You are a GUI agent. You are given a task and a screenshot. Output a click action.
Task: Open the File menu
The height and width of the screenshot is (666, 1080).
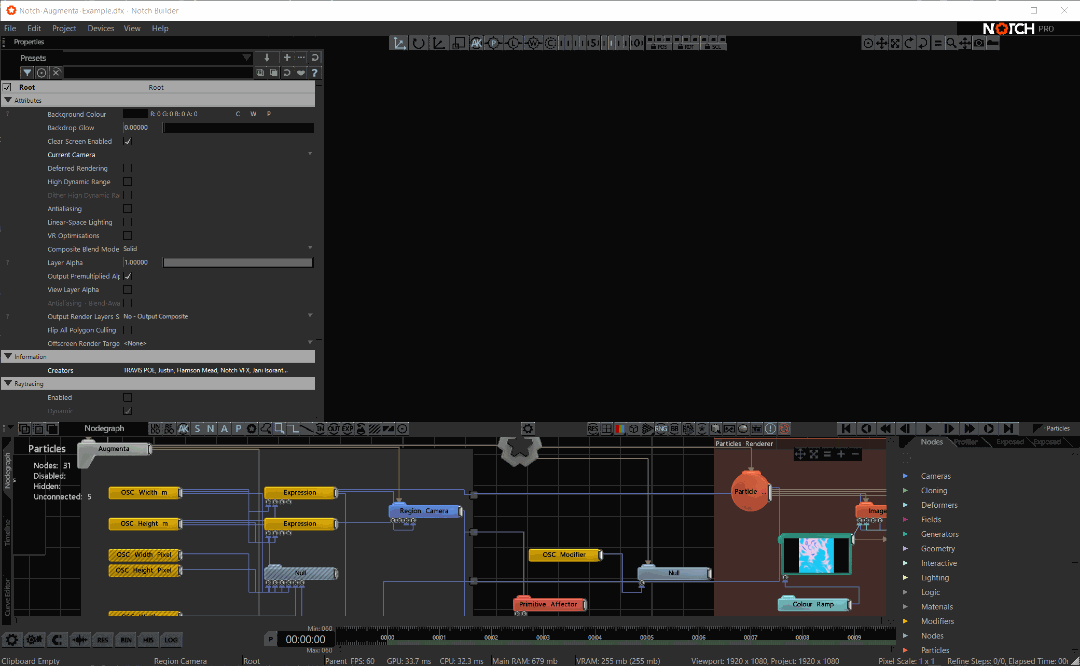pyautogui.click(x=10, y=28)
